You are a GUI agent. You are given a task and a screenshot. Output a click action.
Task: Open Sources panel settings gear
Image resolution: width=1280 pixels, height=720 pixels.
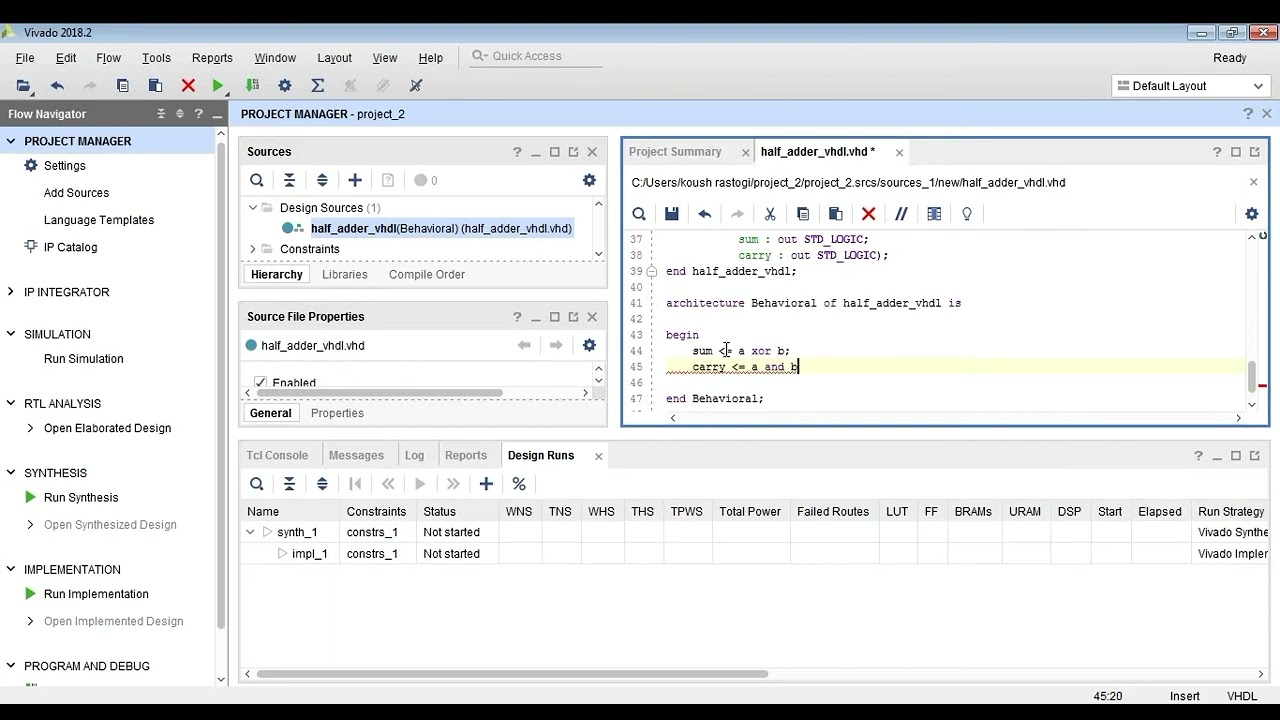tap(589, 180)
